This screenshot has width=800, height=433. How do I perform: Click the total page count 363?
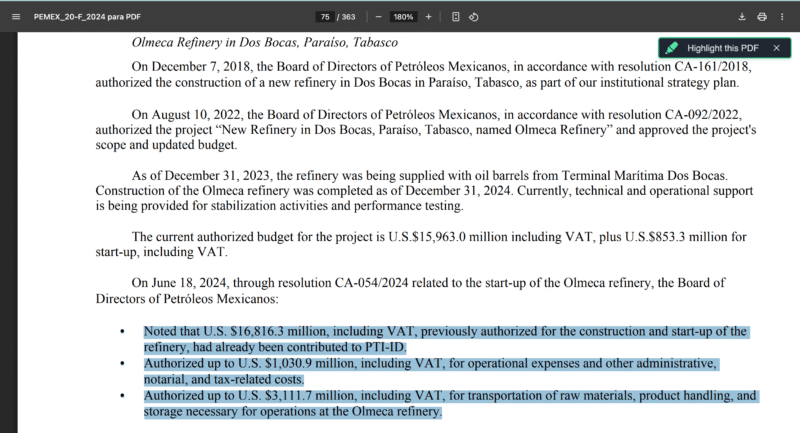348,17
